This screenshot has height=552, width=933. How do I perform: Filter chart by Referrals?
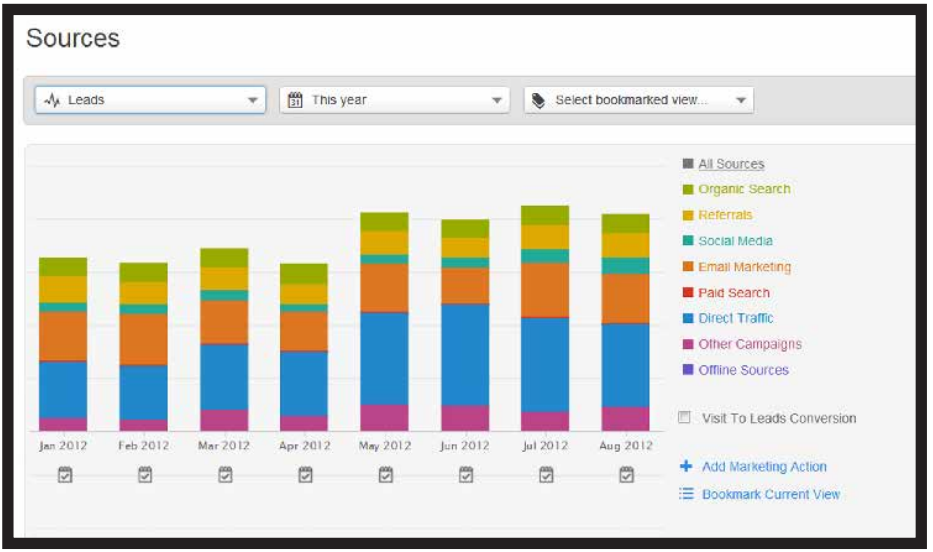(725, 215)
